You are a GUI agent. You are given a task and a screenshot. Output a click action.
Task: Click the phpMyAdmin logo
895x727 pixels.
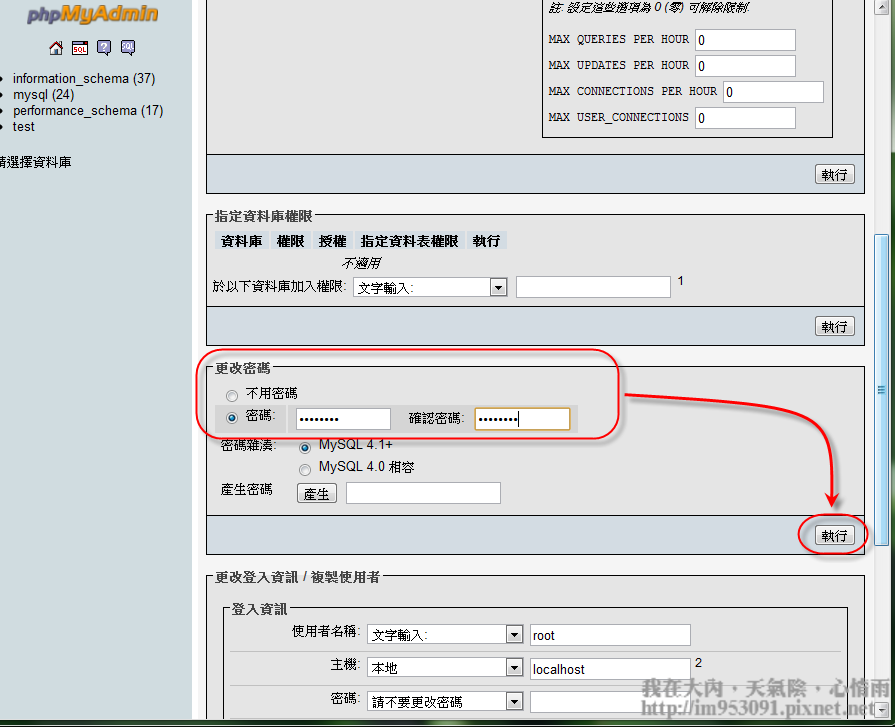pos(93,15)
